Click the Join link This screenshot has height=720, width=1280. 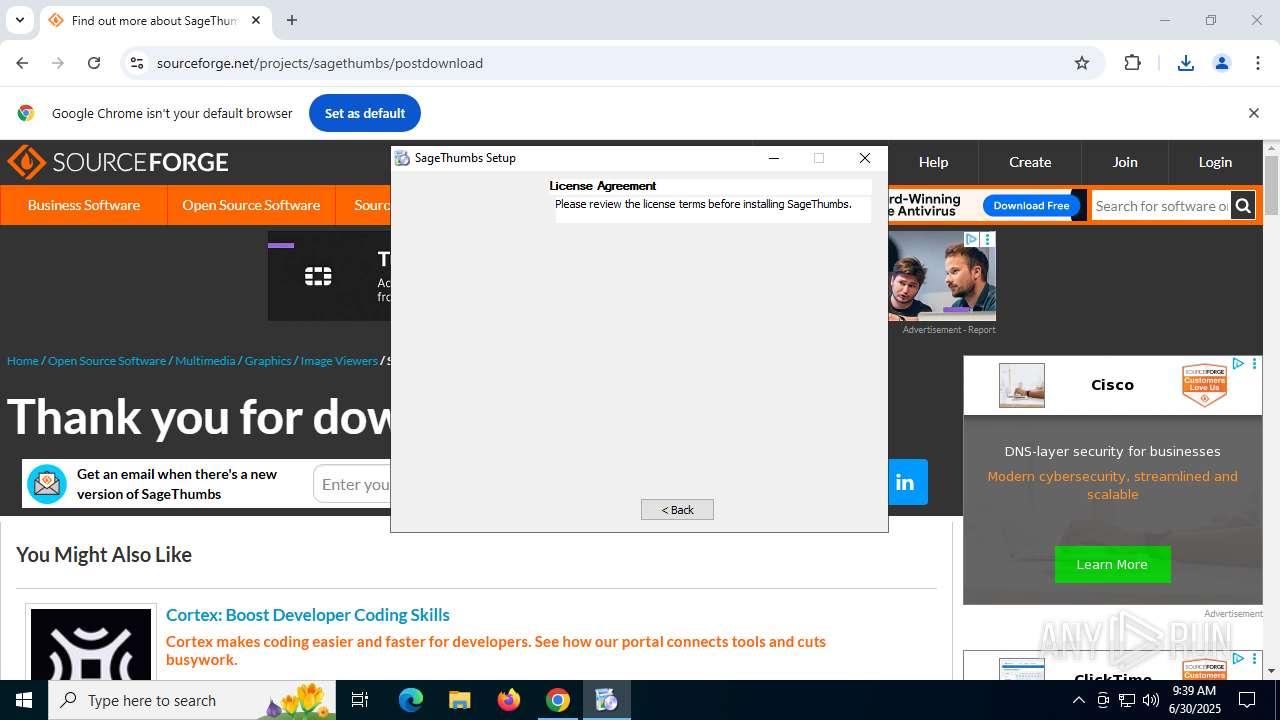(x=1125, y=162)
